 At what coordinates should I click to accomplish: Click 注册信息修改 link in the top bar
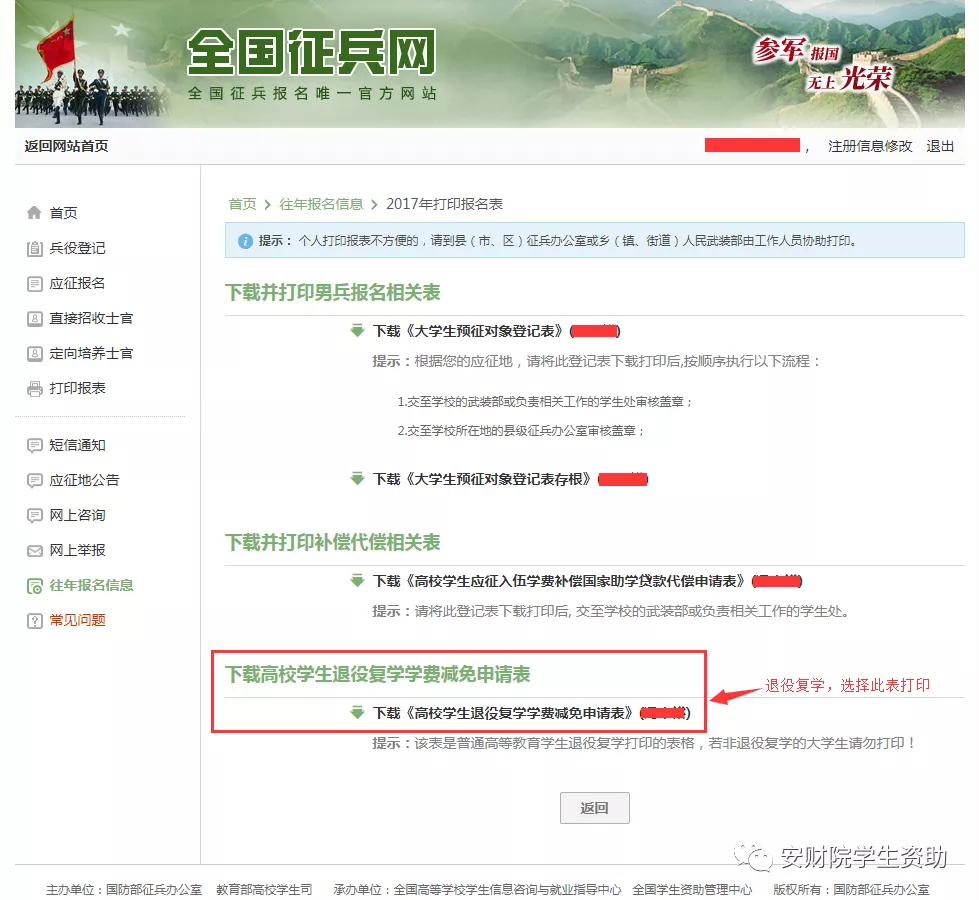(x=870, y=146)
